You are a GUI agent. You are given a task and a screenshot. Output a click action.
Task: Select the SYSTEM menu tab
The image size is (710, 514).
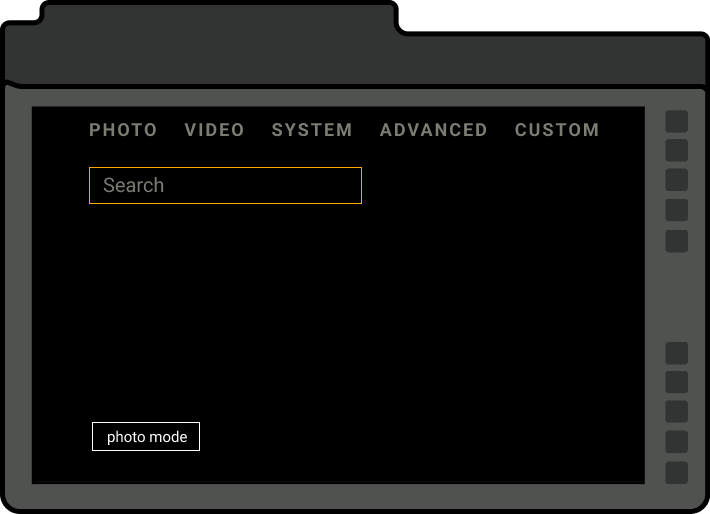tap(312, 130)
